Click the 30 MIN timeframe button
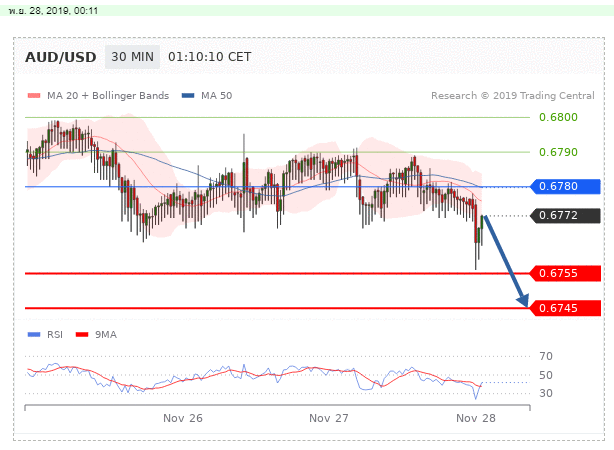 (x=132, y=57)
